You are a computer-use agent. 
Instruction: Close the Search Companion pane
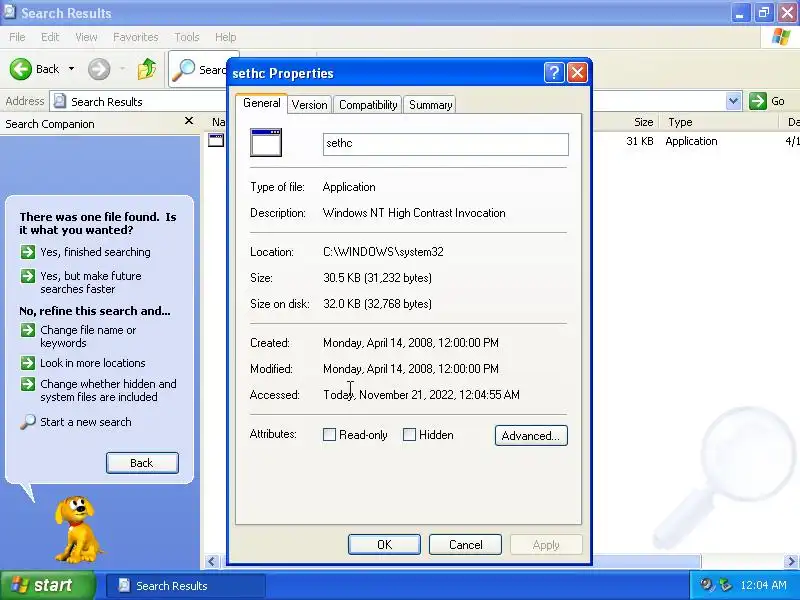coord(189,121)
